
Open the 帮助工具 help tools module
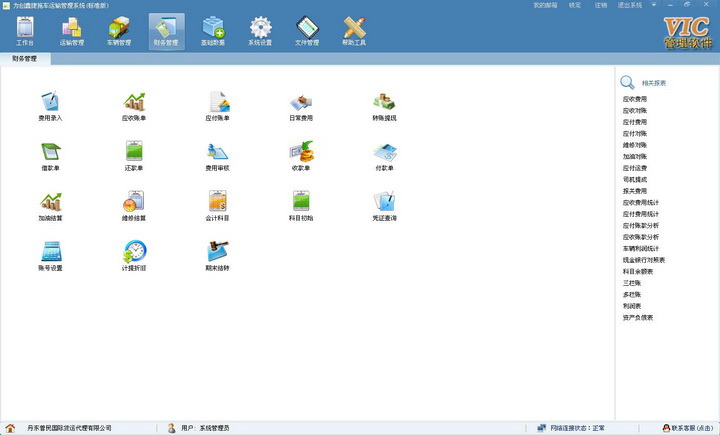[x=354, y=31]
